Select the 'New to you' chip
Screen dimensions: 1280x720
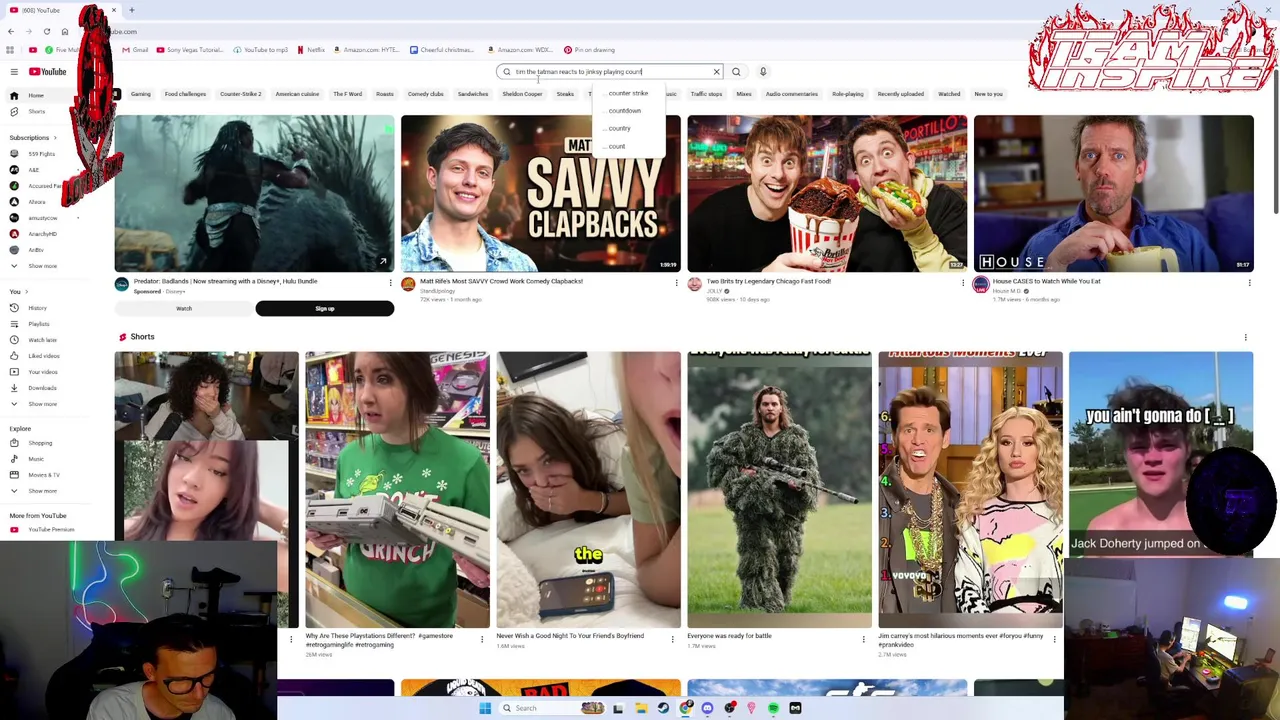[x=988, y=94]
